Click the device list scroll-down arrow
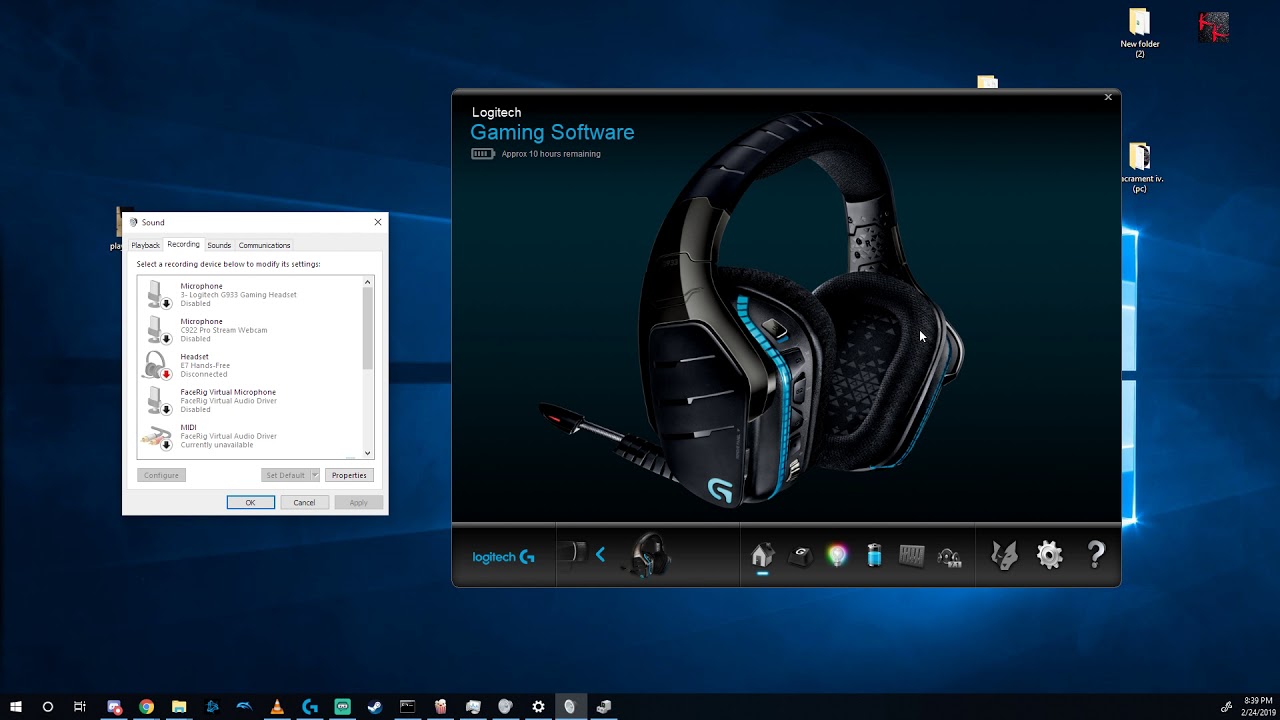The height and width of the screenshot is (720, 1280). (368, 453)
